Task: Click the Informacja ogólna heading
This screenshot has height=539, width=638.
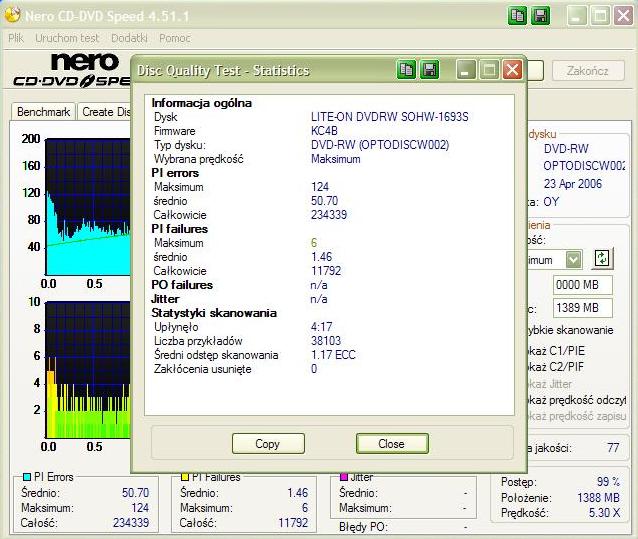Action: 201,103
